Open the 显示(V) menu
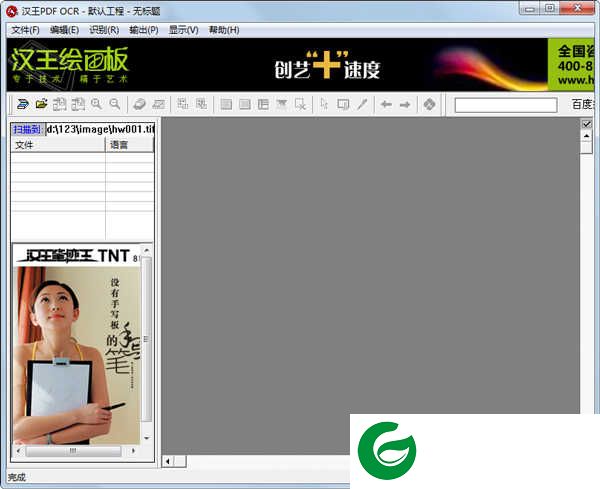600x489 pixels. 184,30
